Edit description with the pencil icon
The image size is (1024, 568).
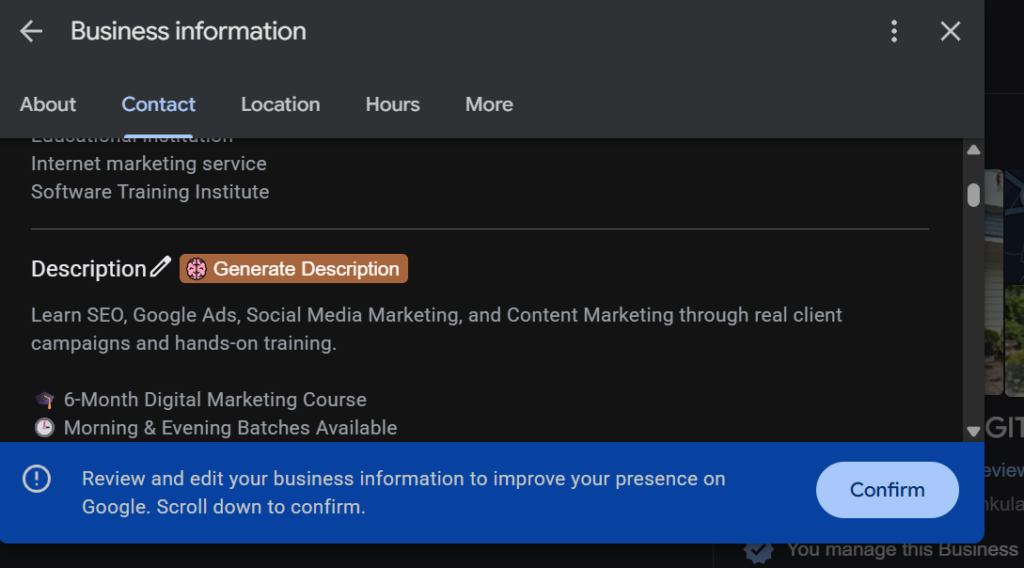click(x=160, y=267)
